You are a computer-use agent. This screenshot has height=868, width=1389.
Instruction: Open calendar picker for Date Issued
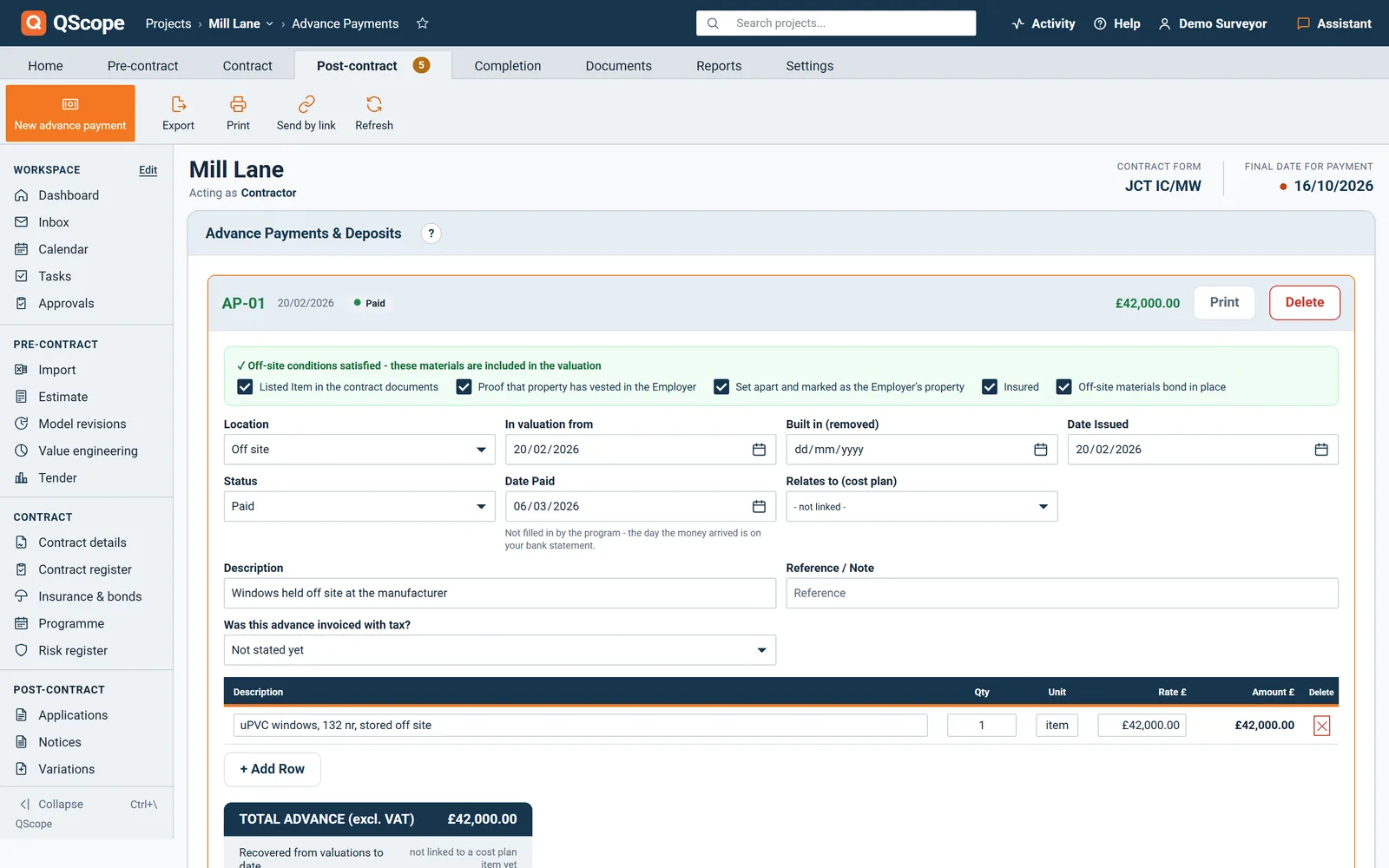coord(1321,450)
